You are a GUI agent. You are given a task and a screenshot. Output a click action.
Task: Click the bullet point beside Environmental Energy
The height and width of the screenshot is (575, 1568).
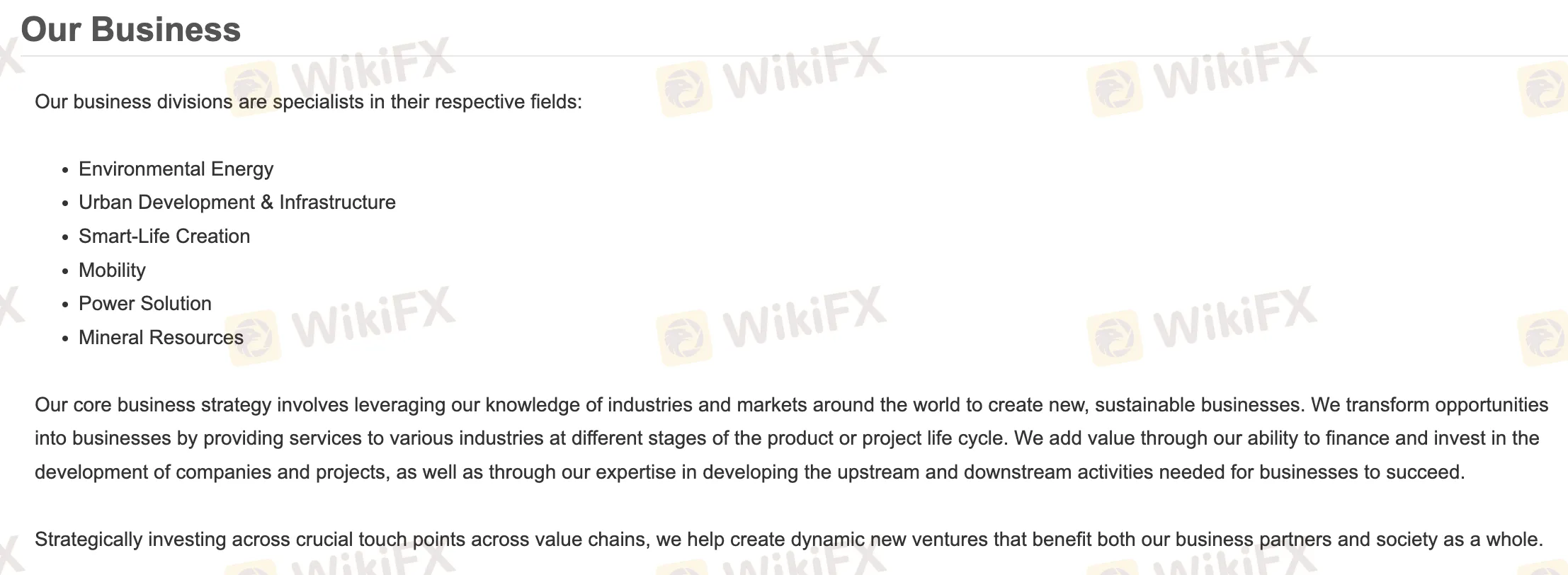[66, 171]
